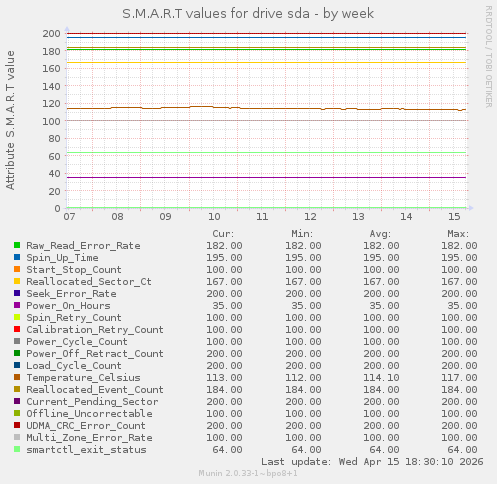Click the Current_Pending_Sector legend label

click(92, 402)
